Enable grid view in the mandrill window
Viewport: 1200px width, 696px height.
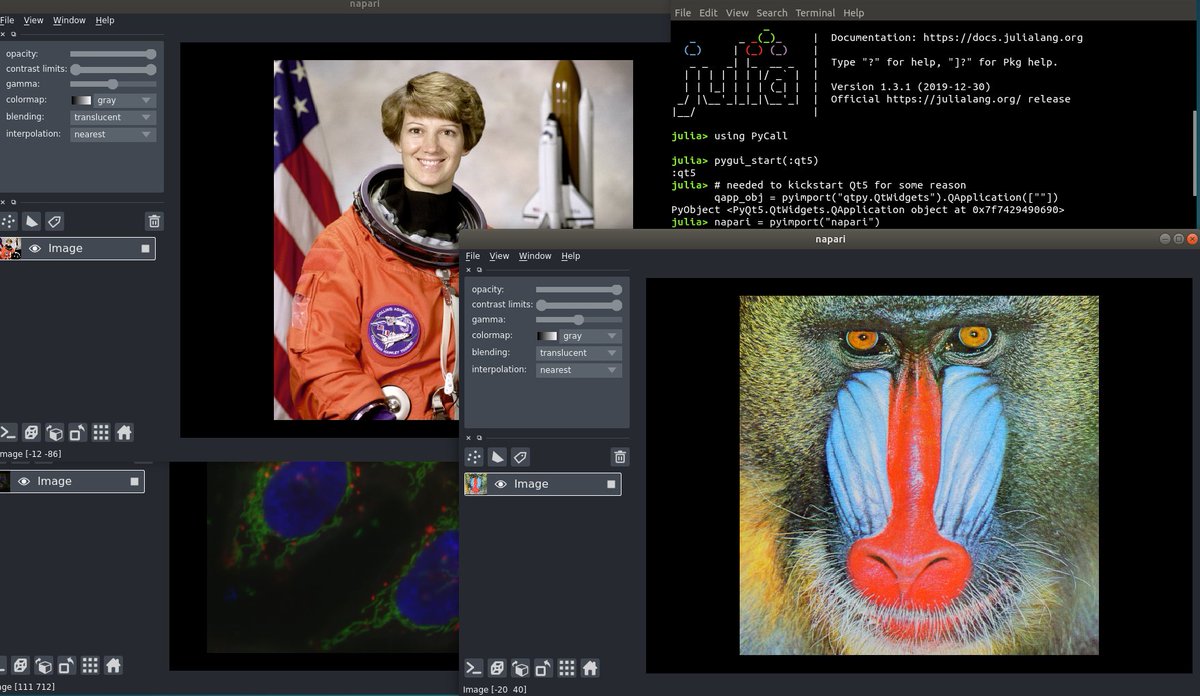(x=567, y=668)
